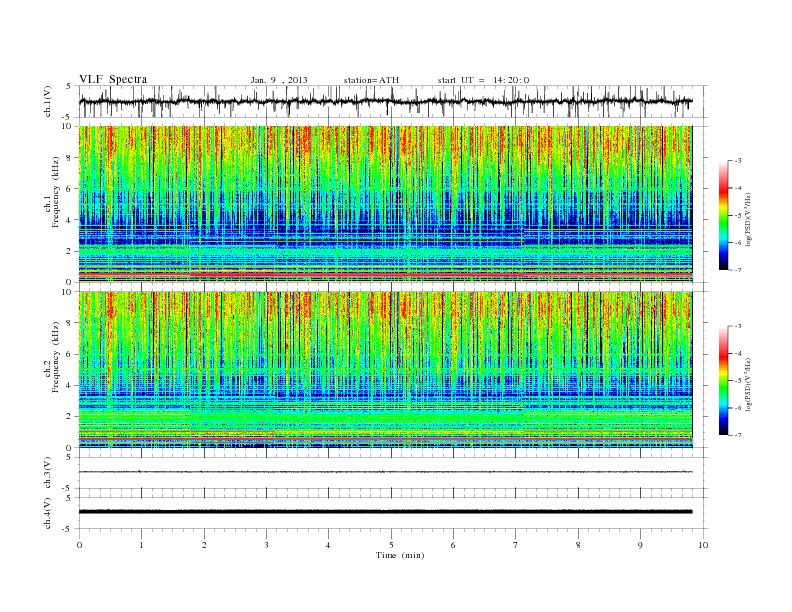The height and width of the screenshot is (612, 792).
Task: Click the "-5" label on ch.1 color bar
Action: tap(737, 216)
